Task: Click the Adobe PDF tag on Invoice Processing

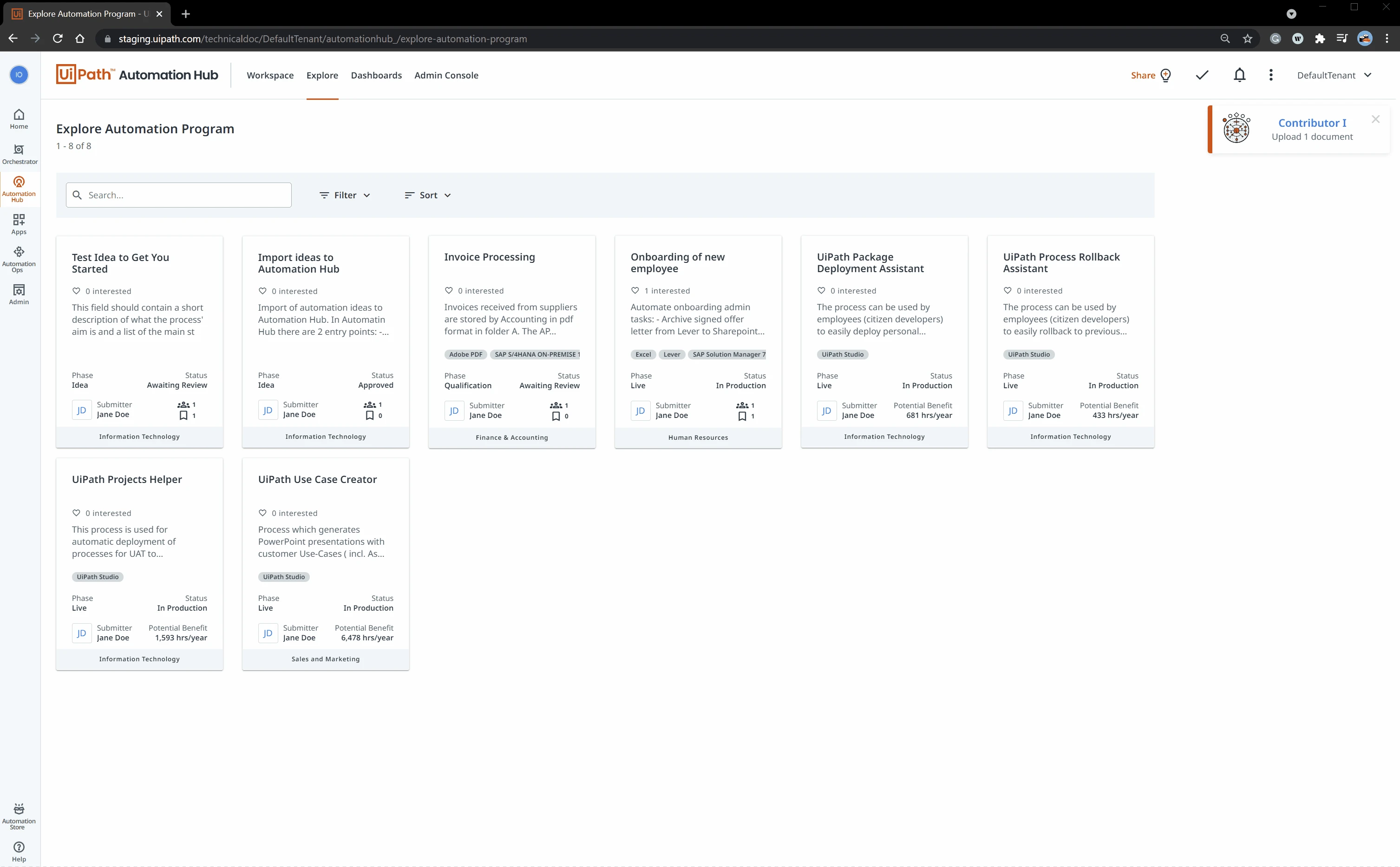Action: tap(466, 354)
